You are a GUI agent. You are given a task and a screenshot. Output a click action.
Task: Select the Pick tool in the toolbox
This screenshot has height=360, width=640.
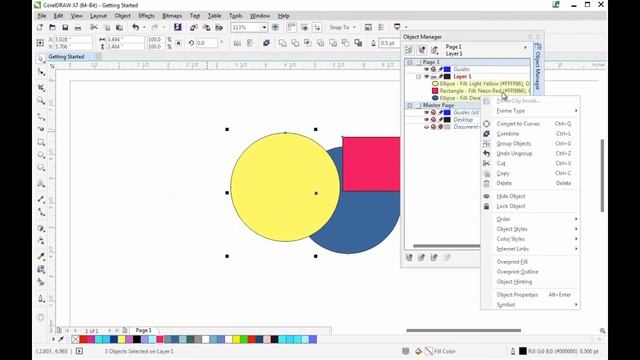point(41,59)
